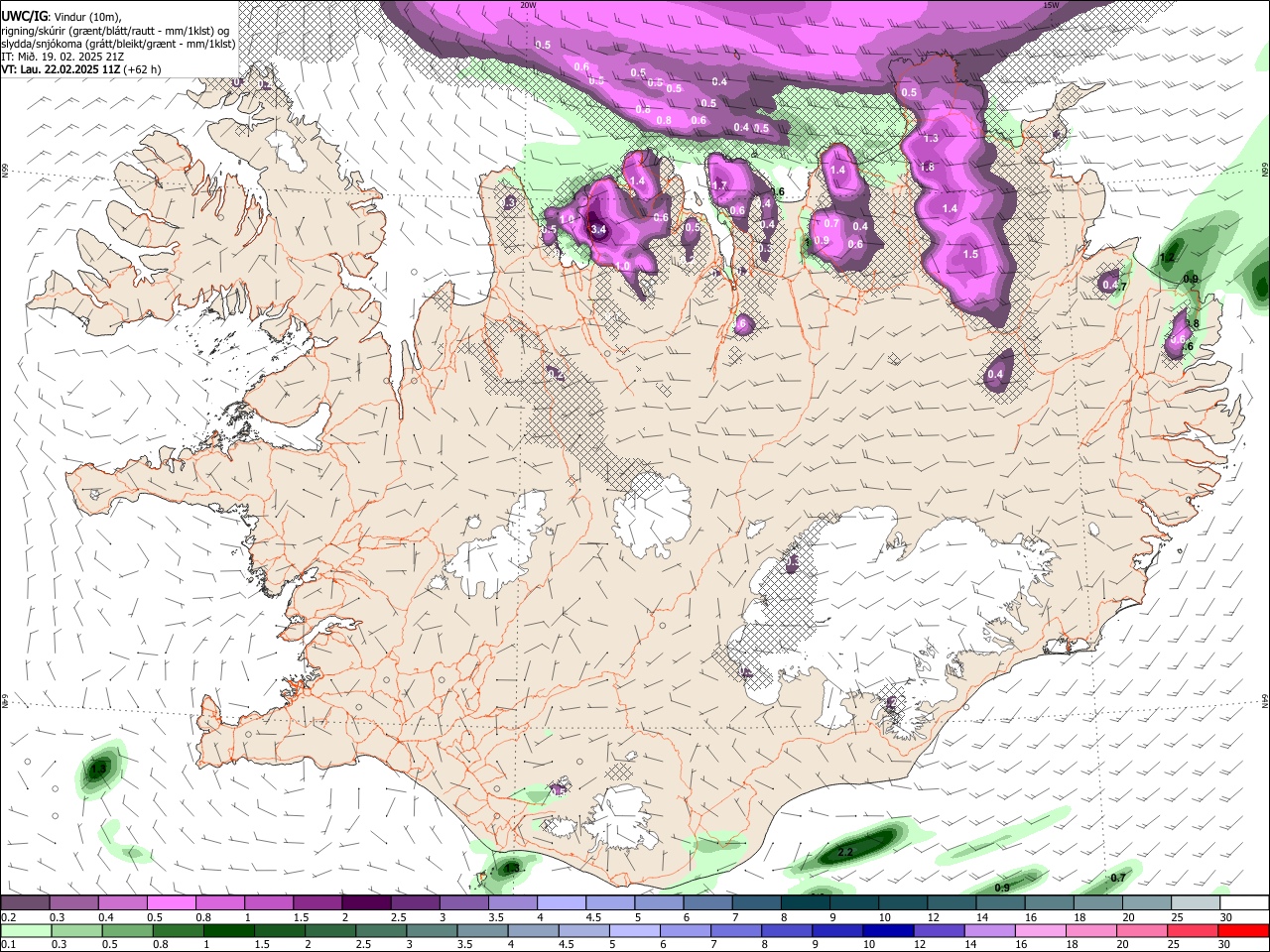Click the 0.2 label under the purple legend row
Screen dimensions: 1270x952
(9, 917)
